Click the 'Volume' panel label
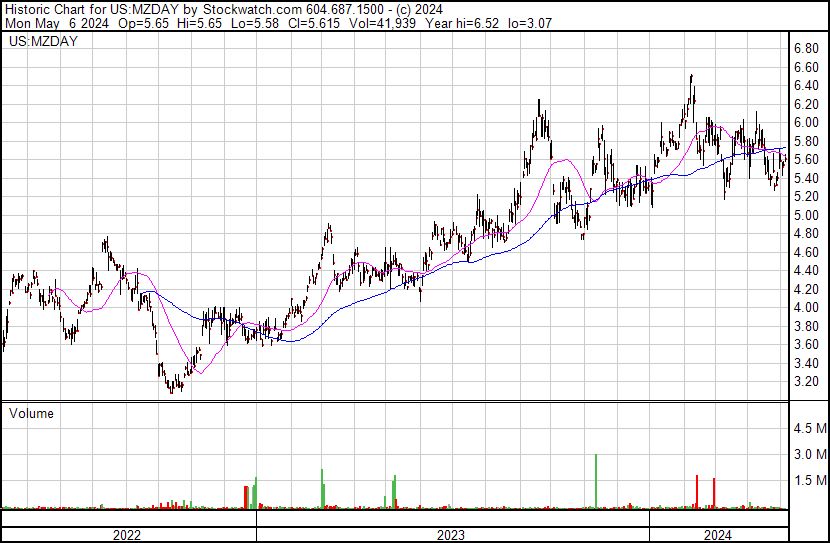830x543 pixels. pos(31,413)
